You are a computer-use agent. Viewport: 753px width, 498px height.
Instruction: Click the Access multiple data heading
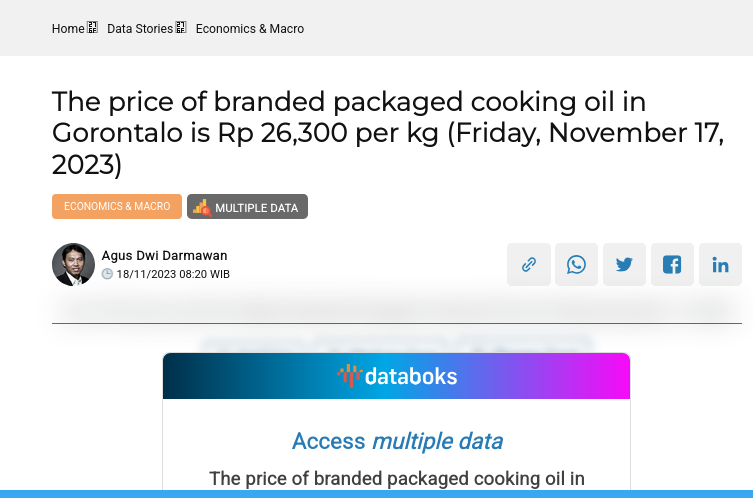pos(397,441)
